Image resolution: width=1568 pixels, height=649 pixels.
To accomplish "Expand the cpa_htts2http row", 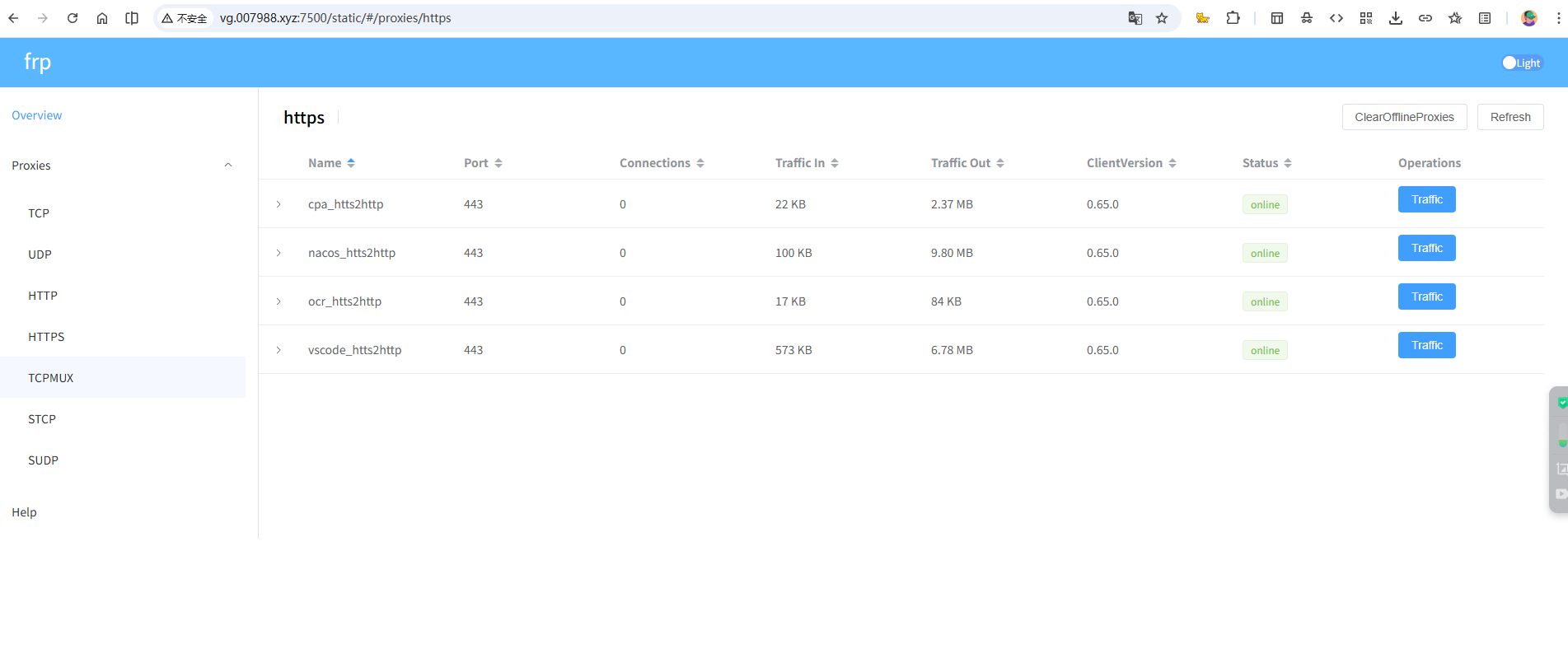I will click(278, 204).
